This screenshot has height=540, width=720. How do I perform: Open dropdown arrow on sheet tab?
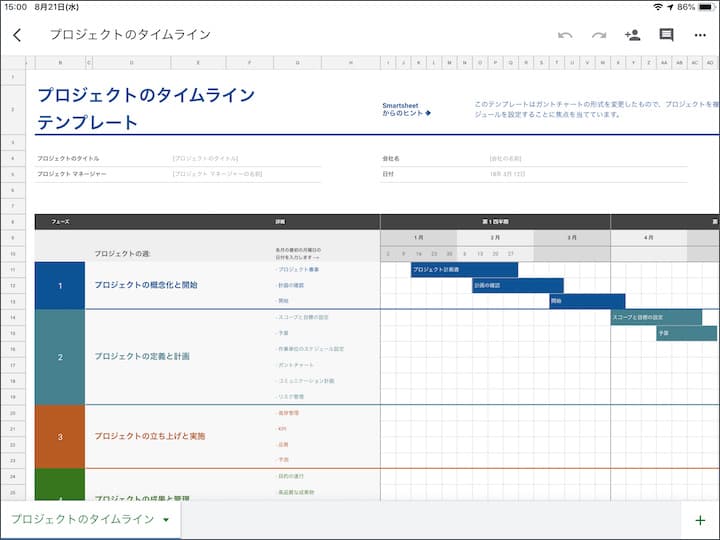click(x=166, y=520)
